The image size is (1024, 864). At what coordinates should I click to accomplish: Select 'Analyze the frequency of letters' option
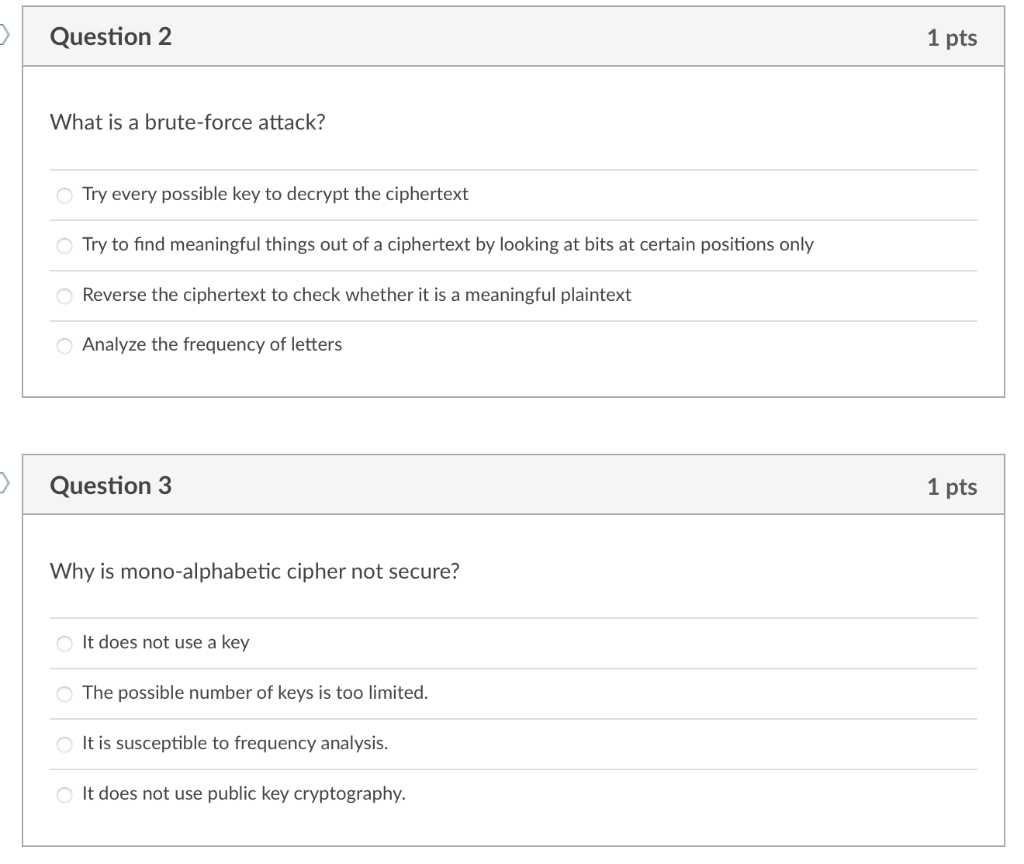[x=64, y=345]
